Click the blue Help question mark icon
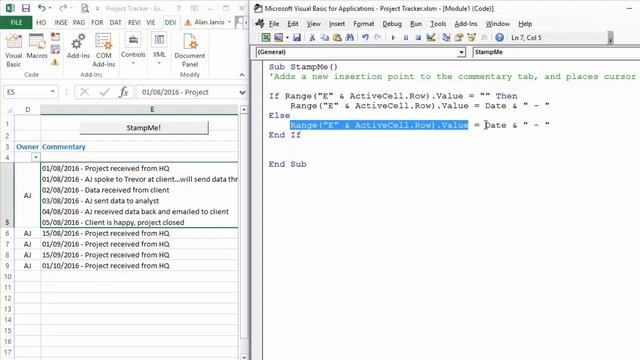Viewport: 640px width, 360px height. 499,38
